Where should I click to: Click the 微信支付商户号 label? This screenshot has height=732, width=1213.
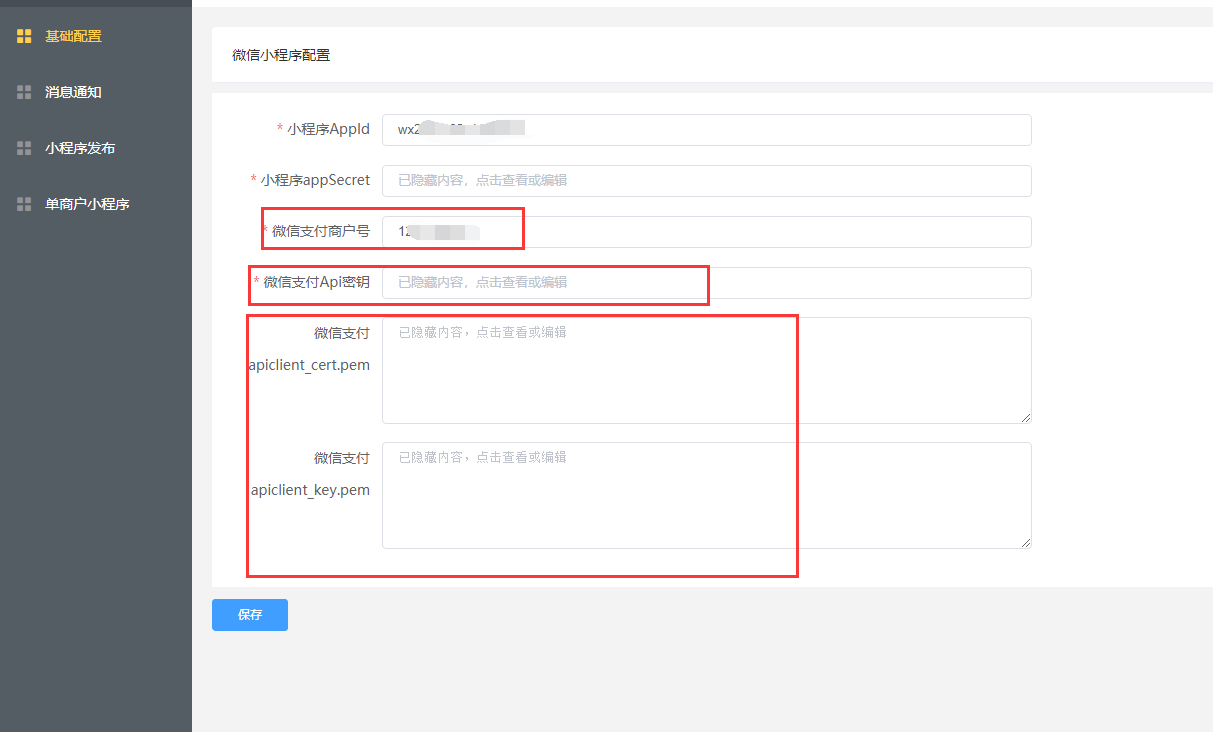(321, 231)
